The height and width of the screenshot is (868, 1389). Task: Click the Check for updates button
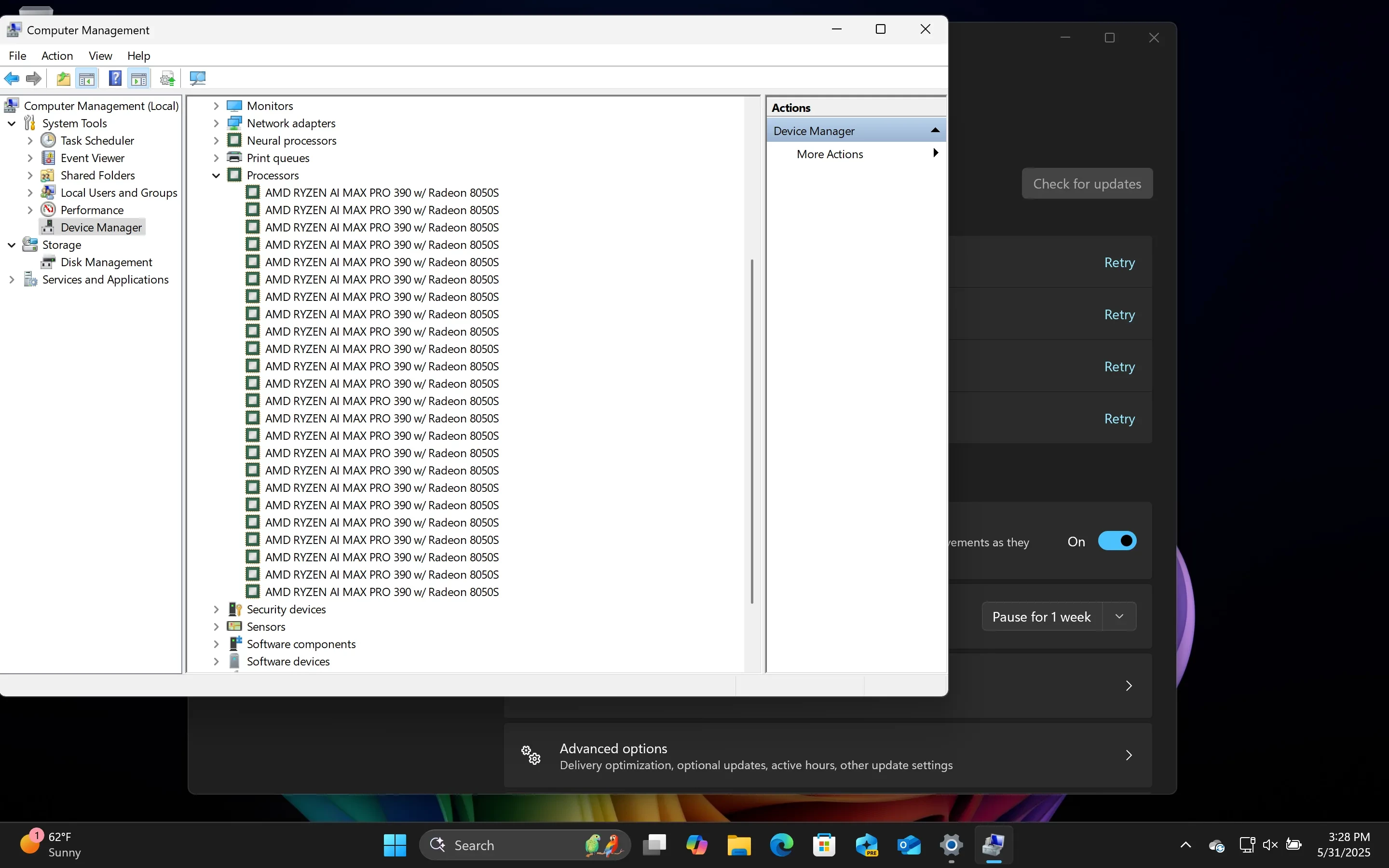[1087, 184]
